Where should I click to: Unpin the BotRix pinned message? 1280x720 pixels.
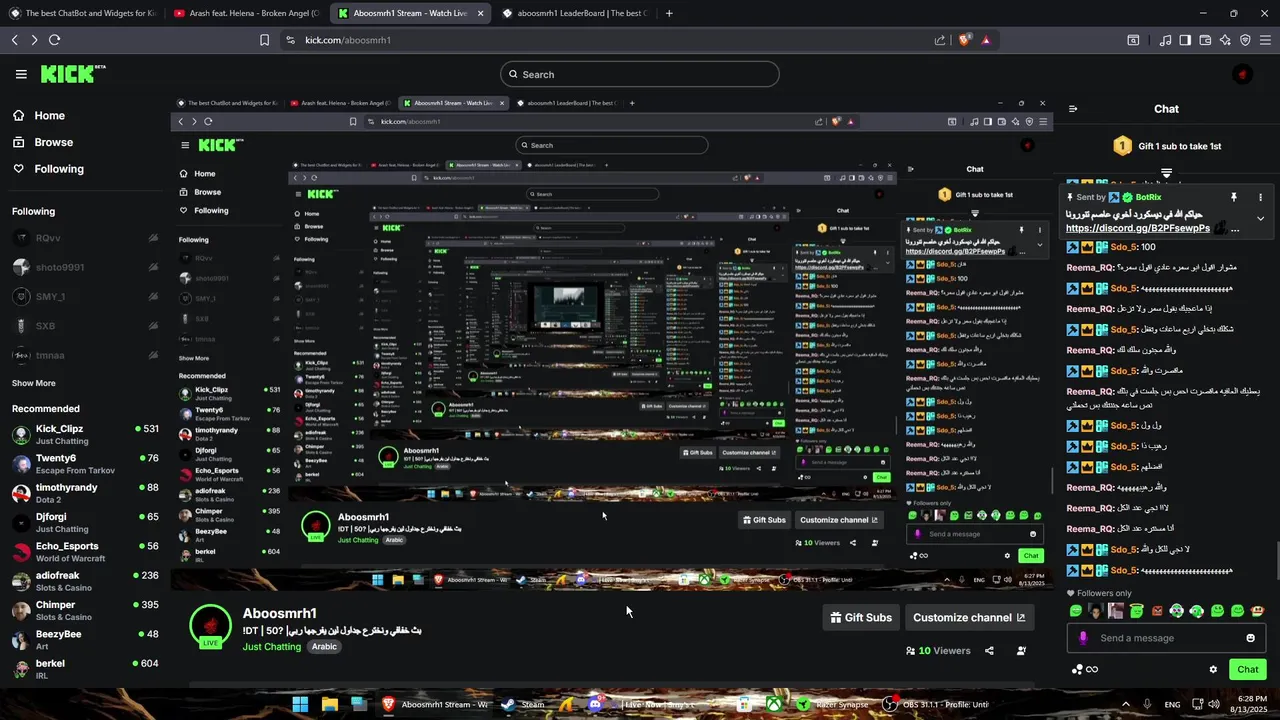point(1234,197)
